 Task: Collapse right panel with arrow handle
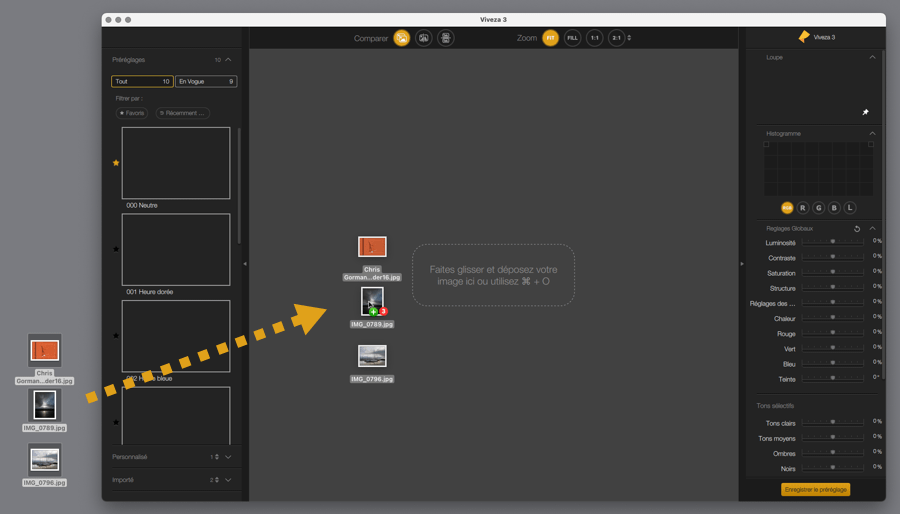742,264
